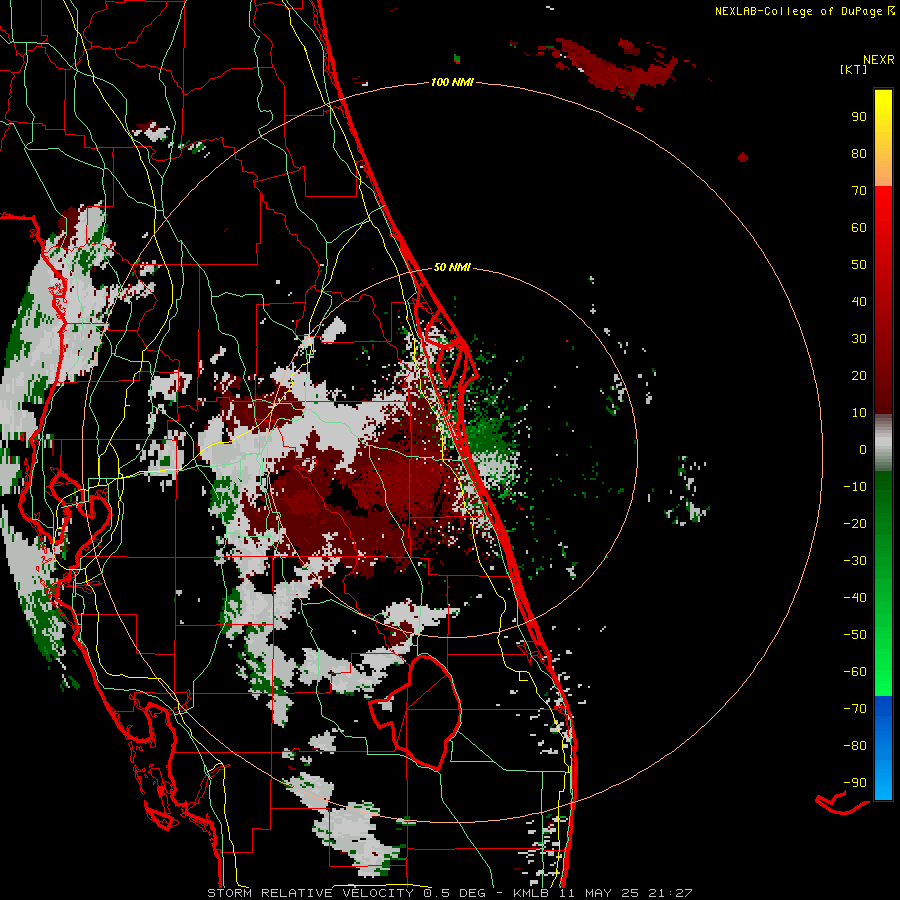The image size is (900, 900).
Task: Click "0.5 DEG" in the bottom caption
Action: [x=454, y=893]
